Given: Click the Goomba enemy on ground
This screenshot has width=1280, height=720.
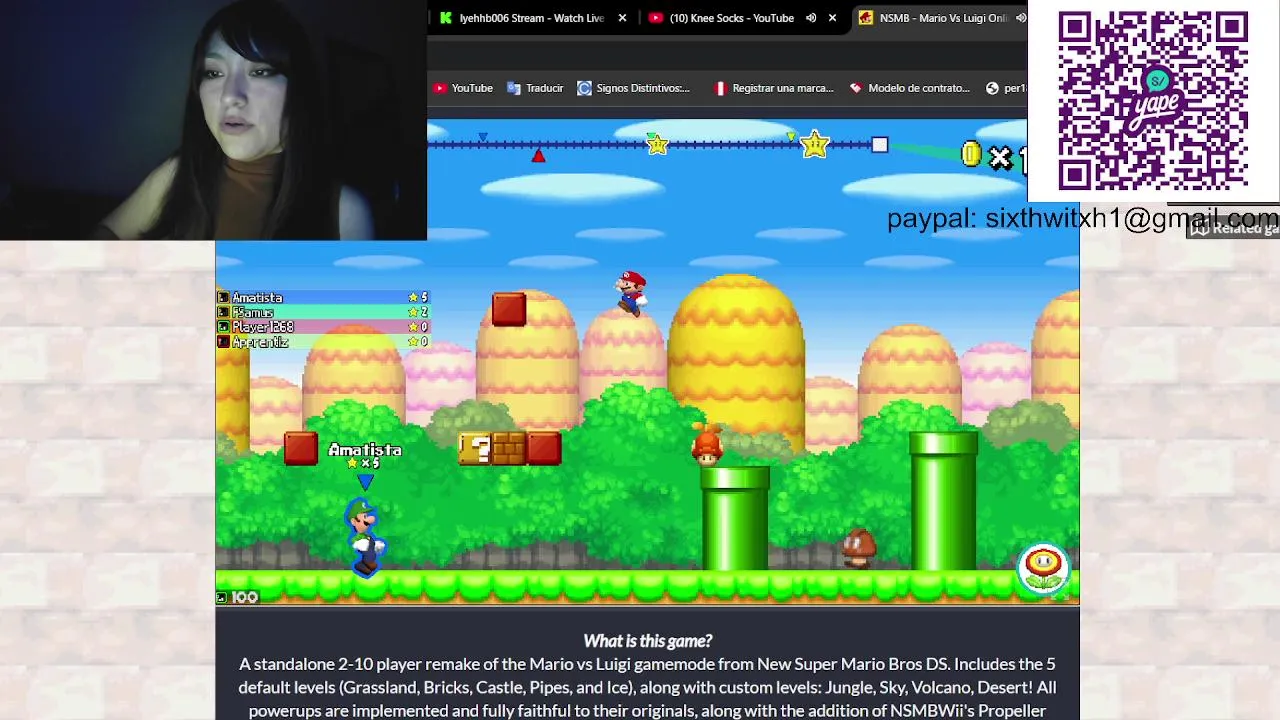Looking at the screenshot, I should [x=858, y=549].
